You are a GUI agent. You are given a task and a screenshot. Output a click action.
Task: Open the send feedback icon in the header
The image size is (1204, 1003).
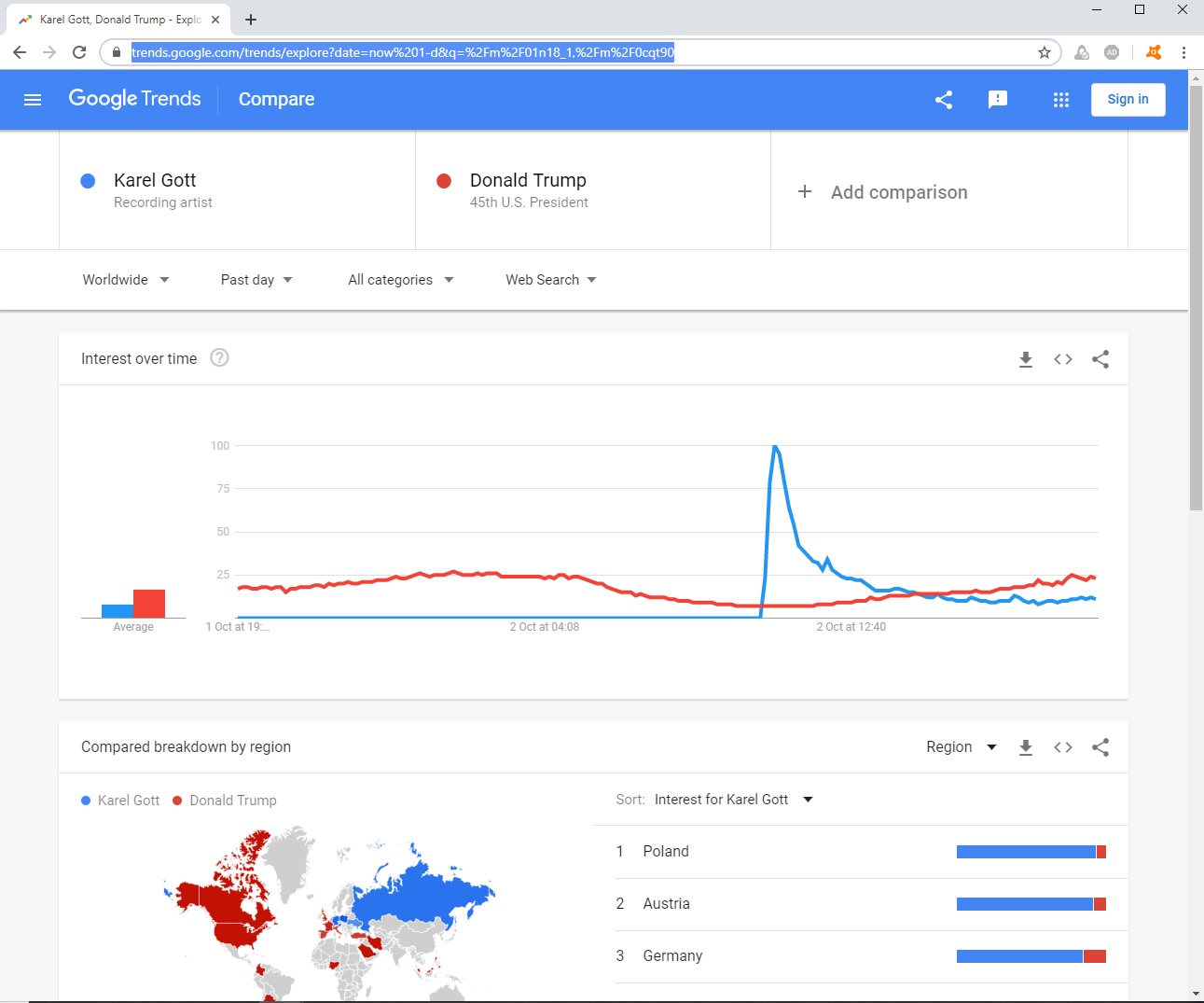[998, 99]
